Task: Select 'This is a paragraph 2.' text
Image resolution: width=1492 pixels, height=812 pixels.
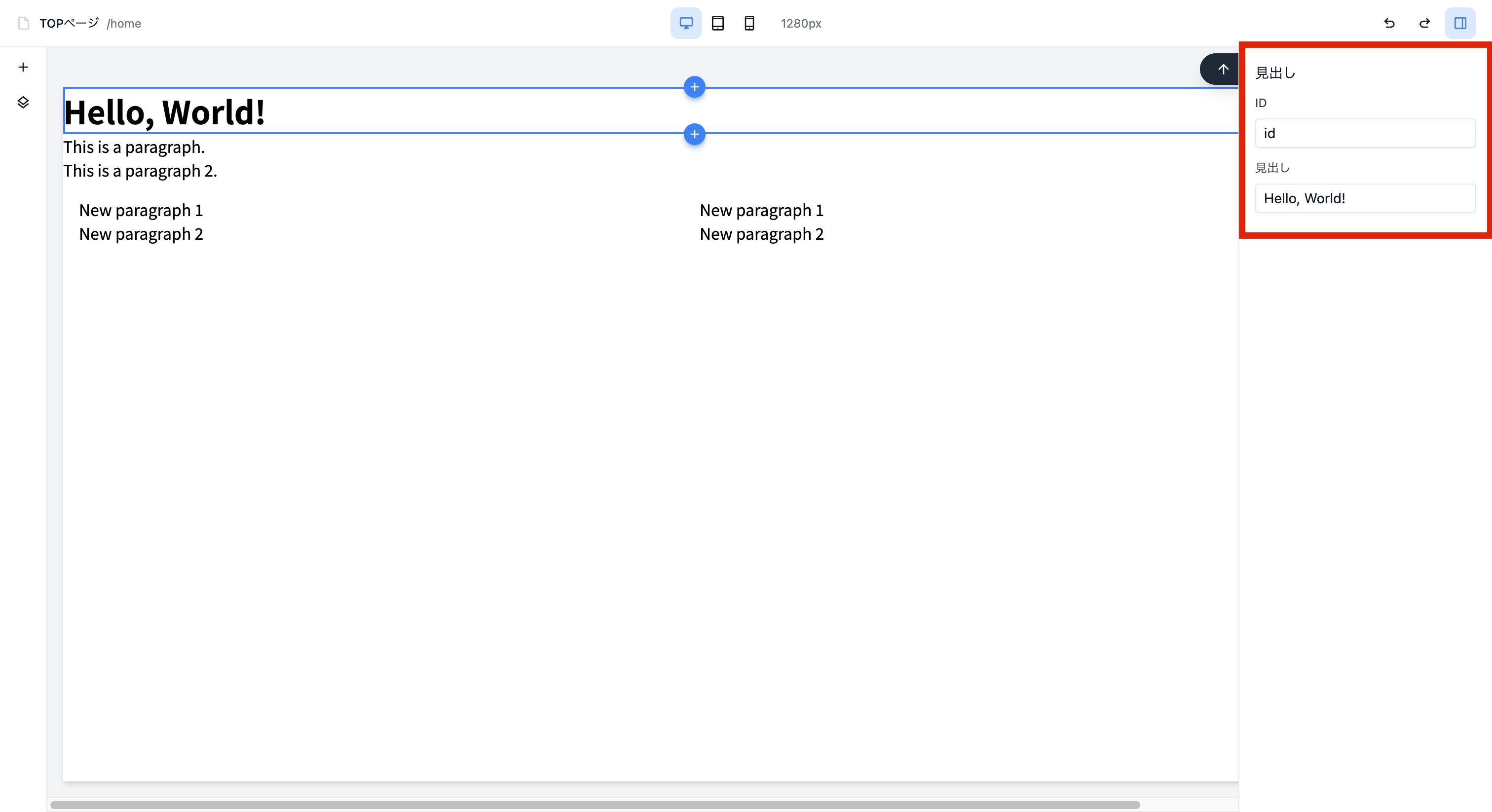Action: 140,171
